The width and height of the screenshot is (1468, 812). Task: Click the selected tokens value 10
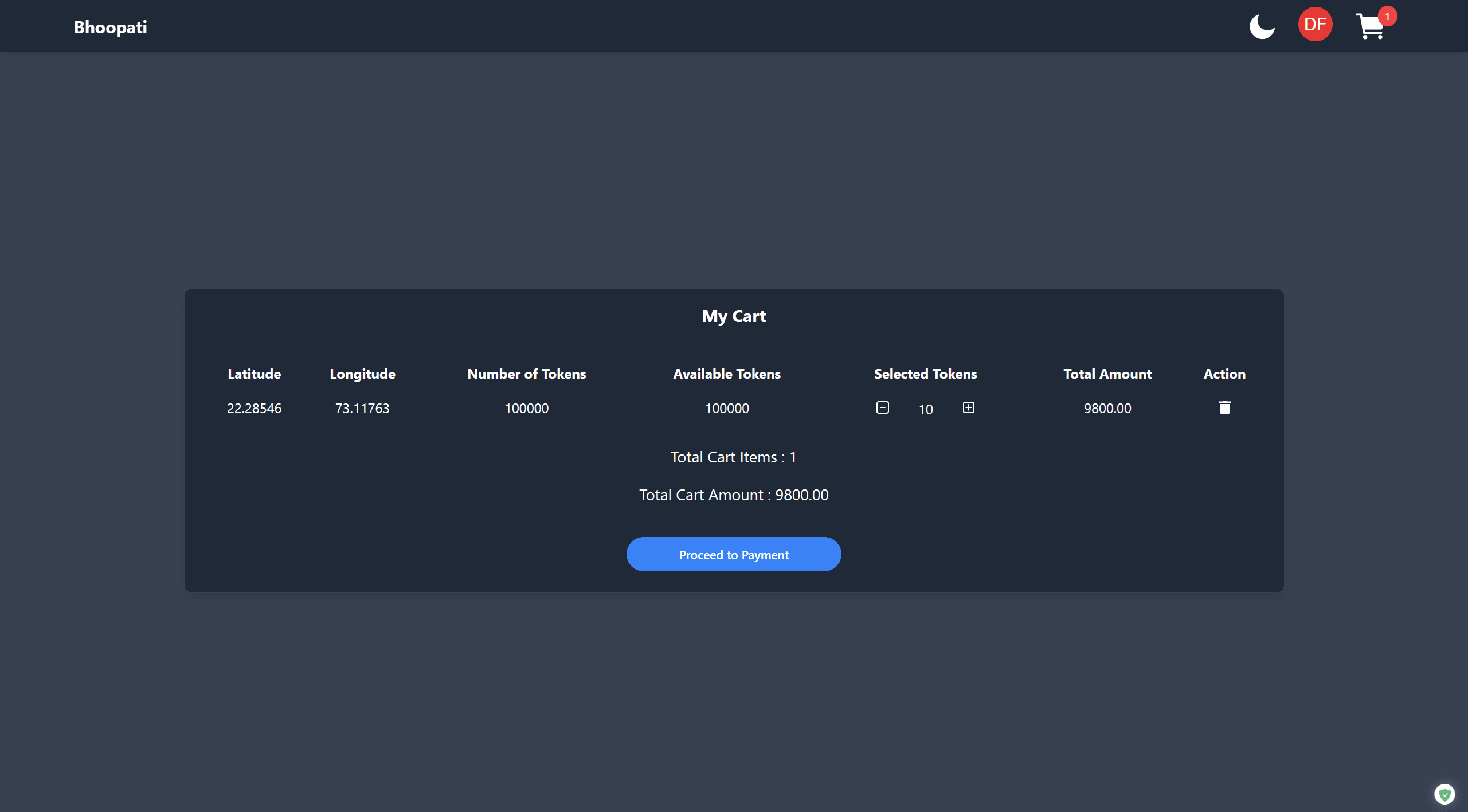pos(926,409)
